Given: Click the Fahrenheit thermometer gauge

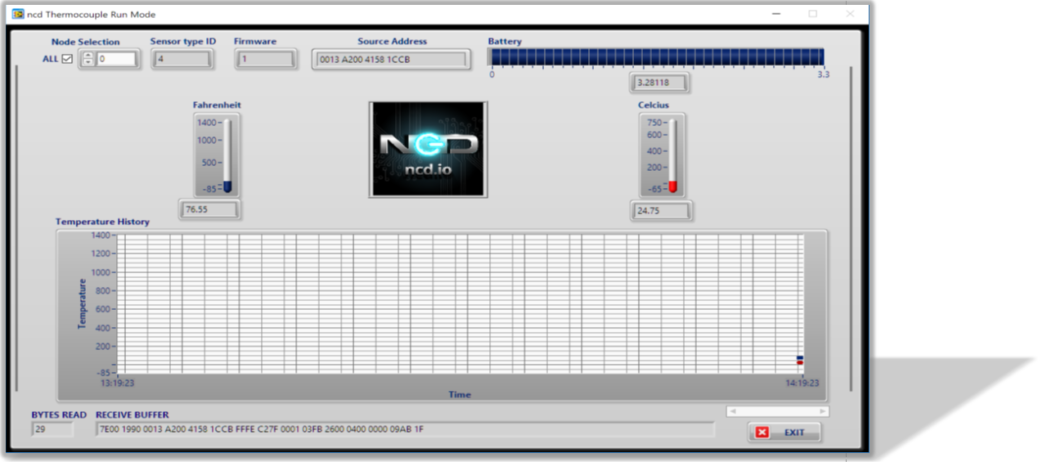Looking at the screenshot, I should pyautogui.click(x=227, y=155).
